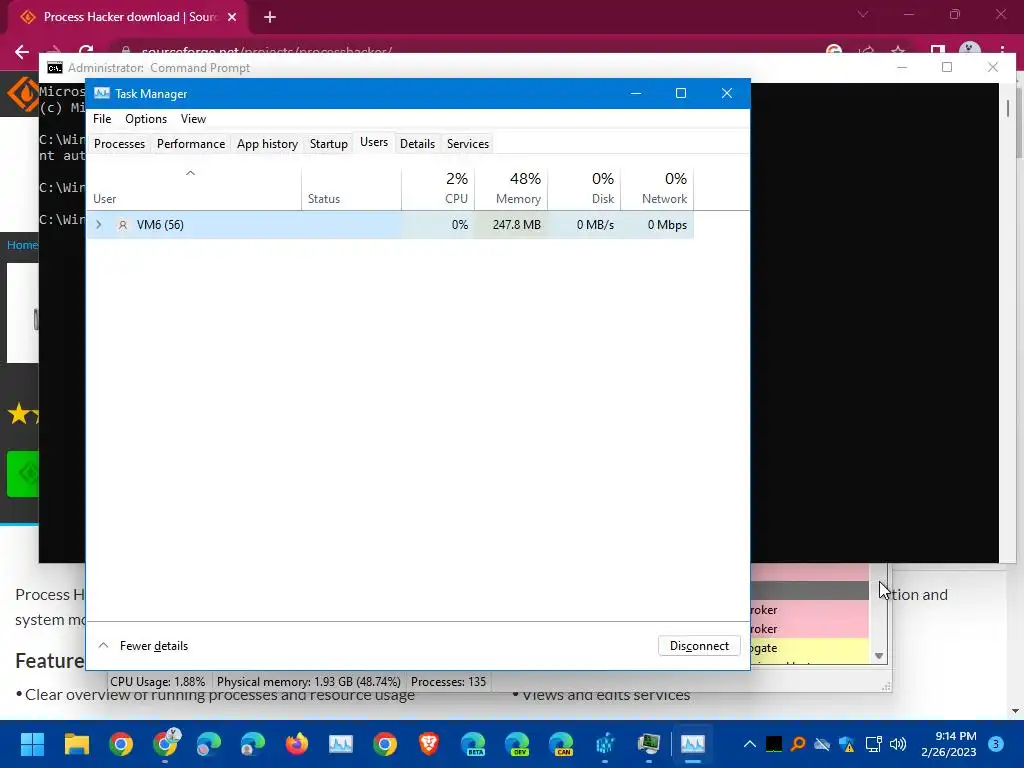Switch to the Startup tab

point(328,144)
